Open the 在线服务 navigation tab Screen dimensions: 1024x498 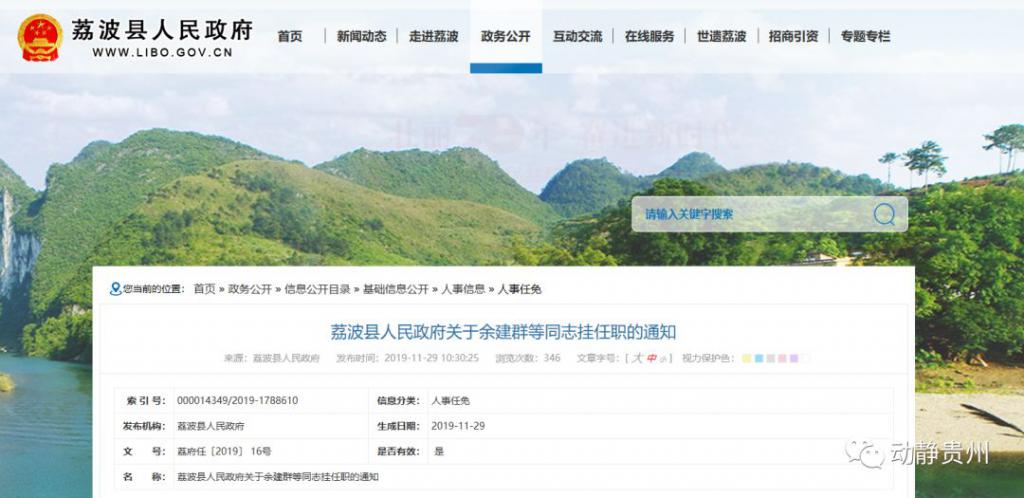[649, 37]
